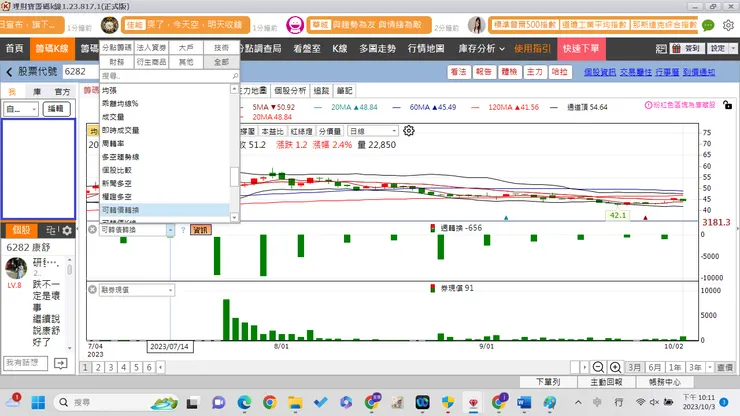This screenshot has height=416, width=740.
Task: Switch to 看盤室 tab
Action: (307, 49)
